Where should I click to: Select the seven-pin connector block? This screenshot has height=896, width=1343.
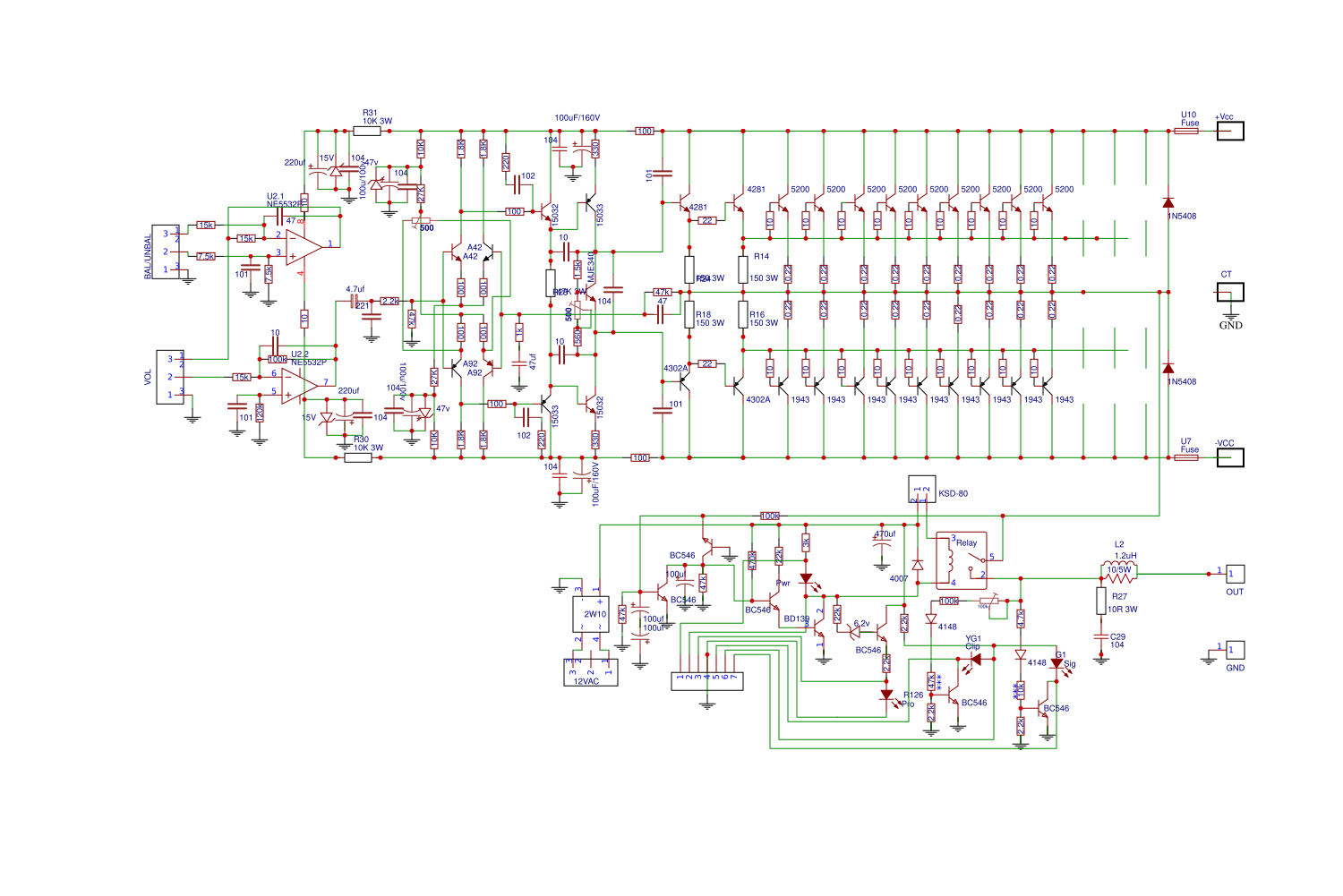[707, 681]
